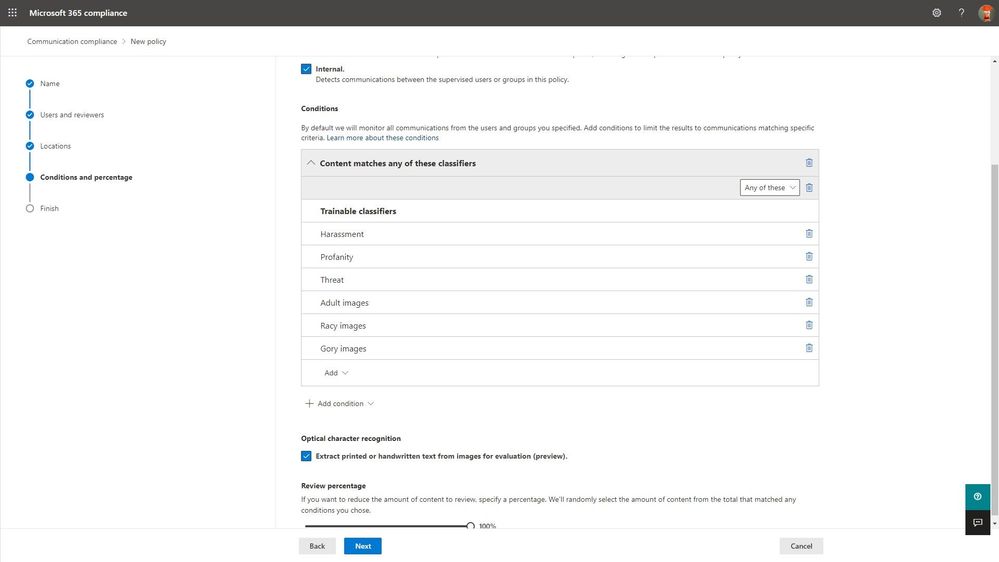Image resolution: width=999 pixels, height=562 pixels.
Task: Go to the Locations step
Action: point(55,146)
